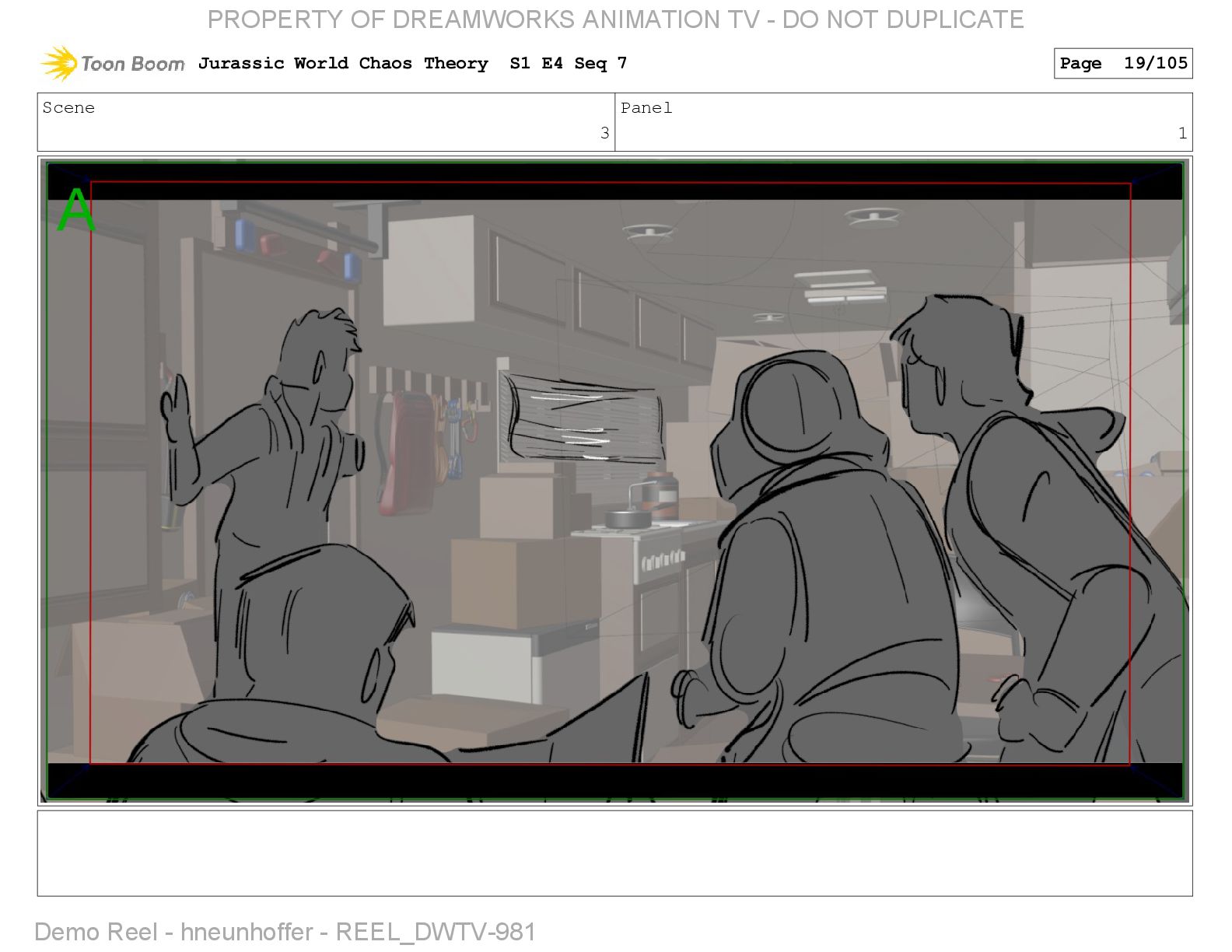Click the 'Panel' label

[x=646, y=107]
